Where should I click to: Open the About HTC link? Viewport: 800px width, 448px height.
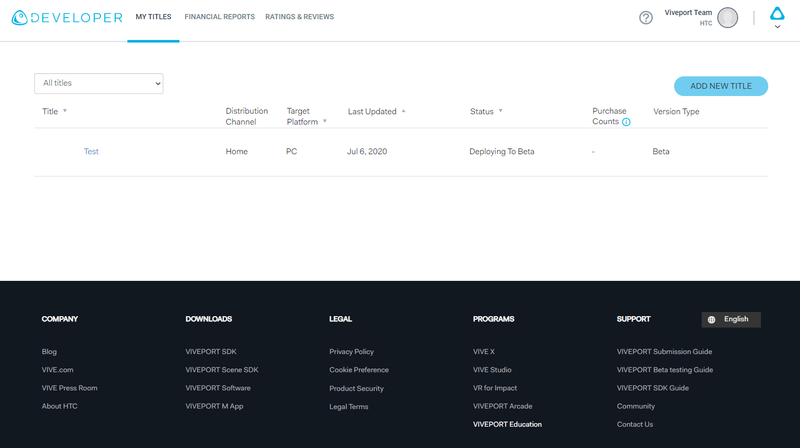(60, 407)
